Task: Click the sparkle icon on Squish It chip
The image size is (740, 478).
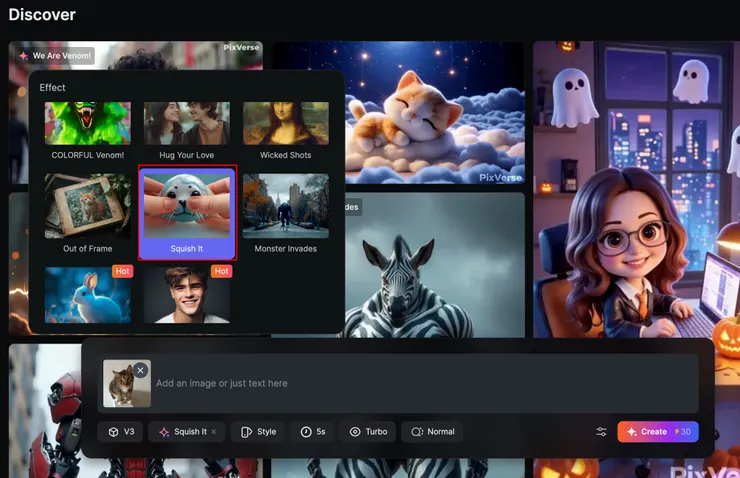Action: [164, 432]
